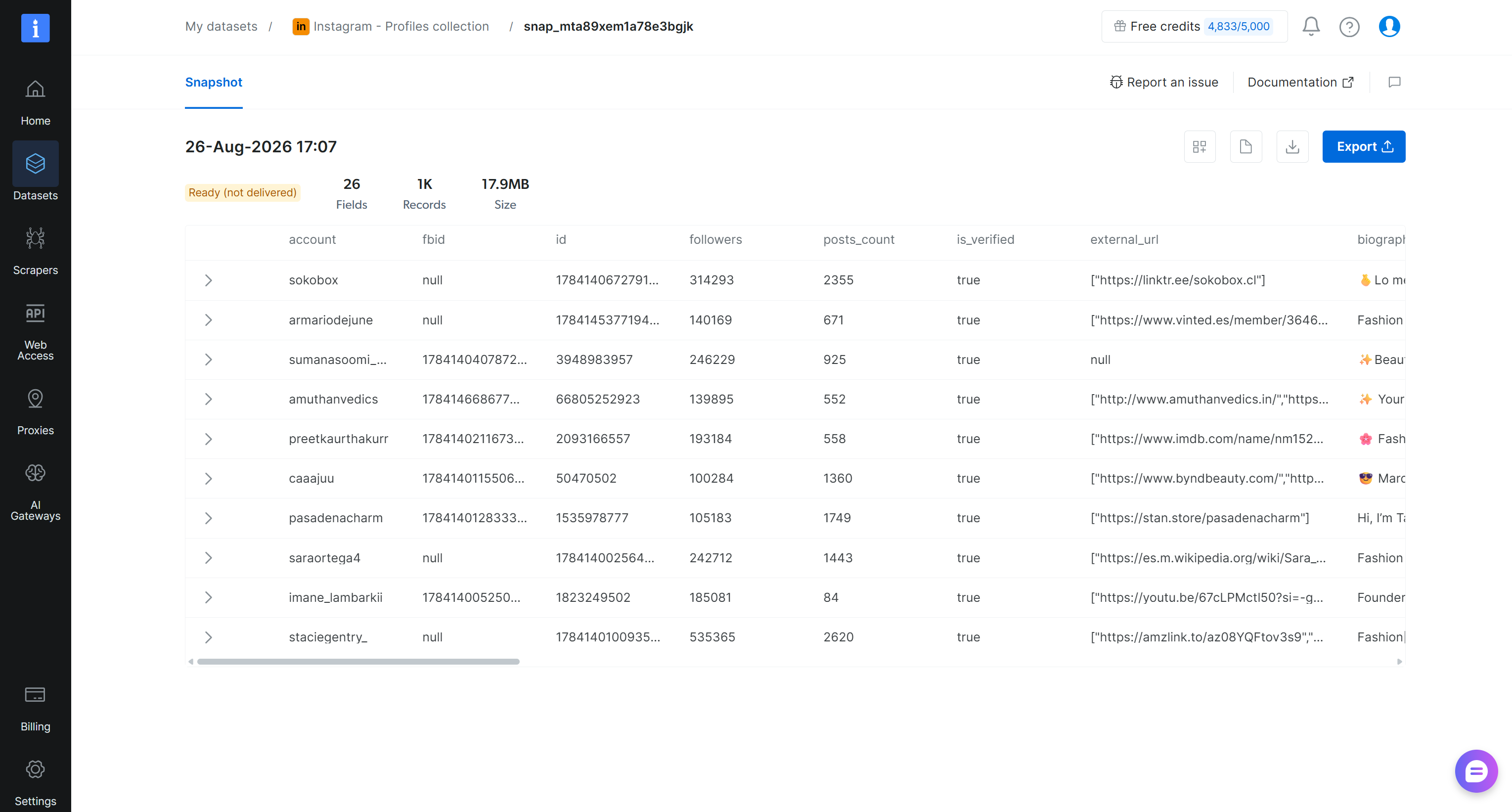Open the help question-mark icon

point(1349,26)
